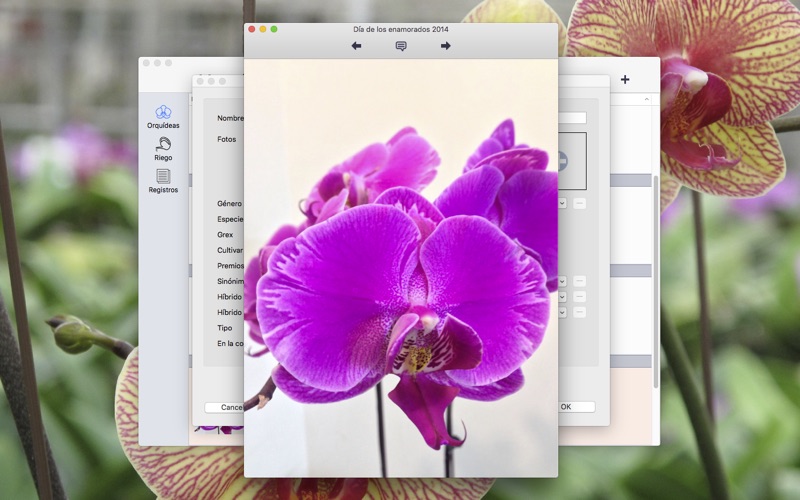
Task: Open the Género dropdown arrow
Action: 563,203
